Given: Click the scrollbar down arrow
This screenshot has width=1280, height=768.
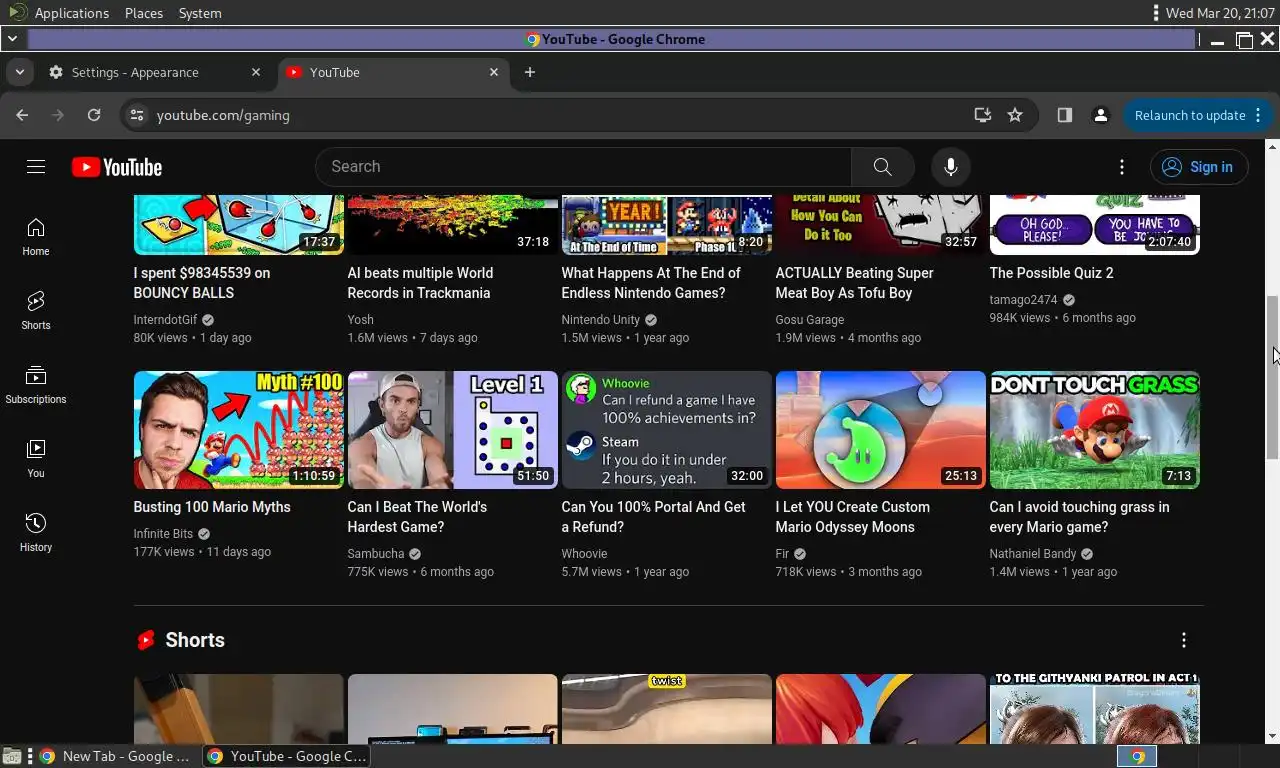Looking at the screenshot, I should point(1273,736).
